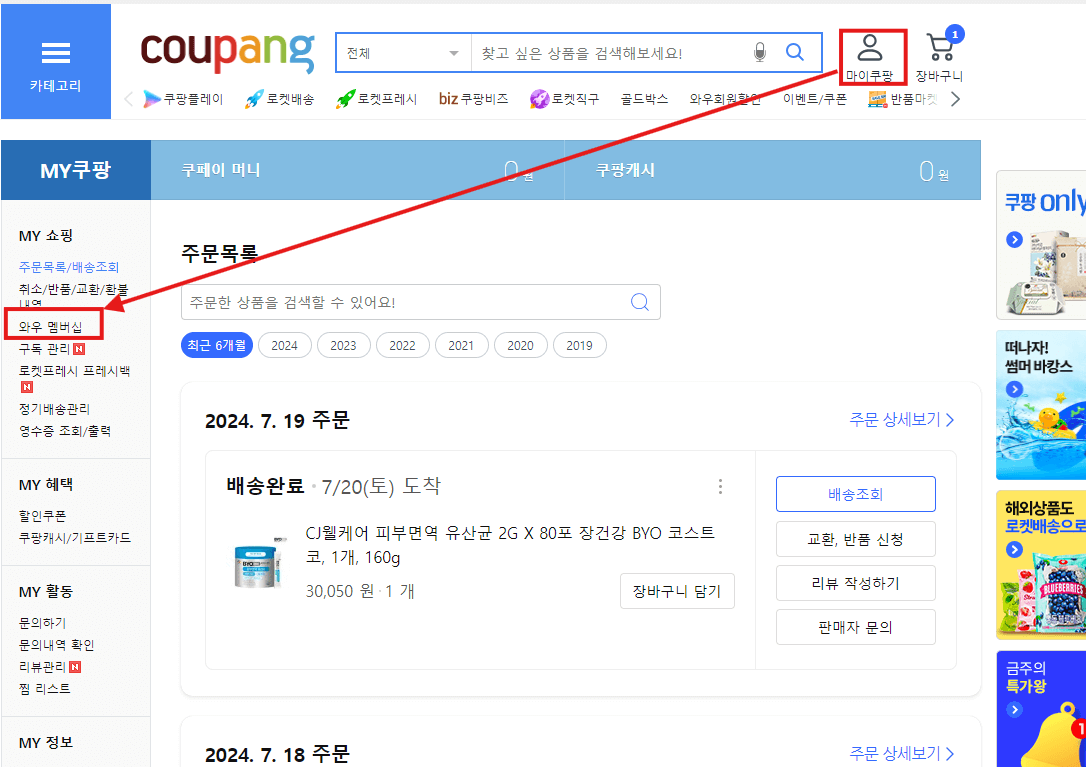Open 로켓프레시 navigation link
Viewport: 1086px width, 767px height.
click(x=376, y=99)
